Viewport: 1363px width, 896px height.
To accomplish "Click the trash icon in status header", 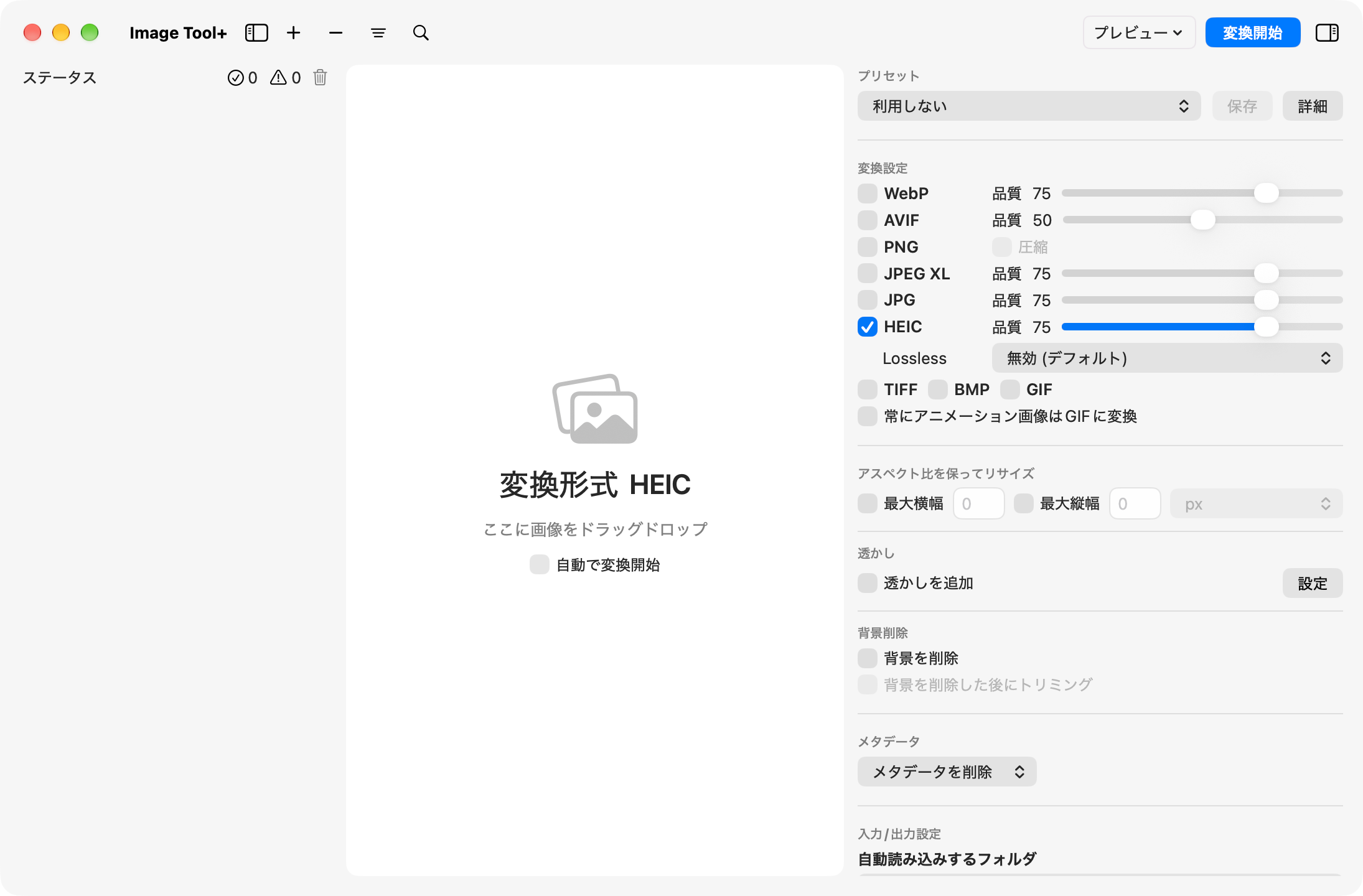I will [x=320, y=77].
